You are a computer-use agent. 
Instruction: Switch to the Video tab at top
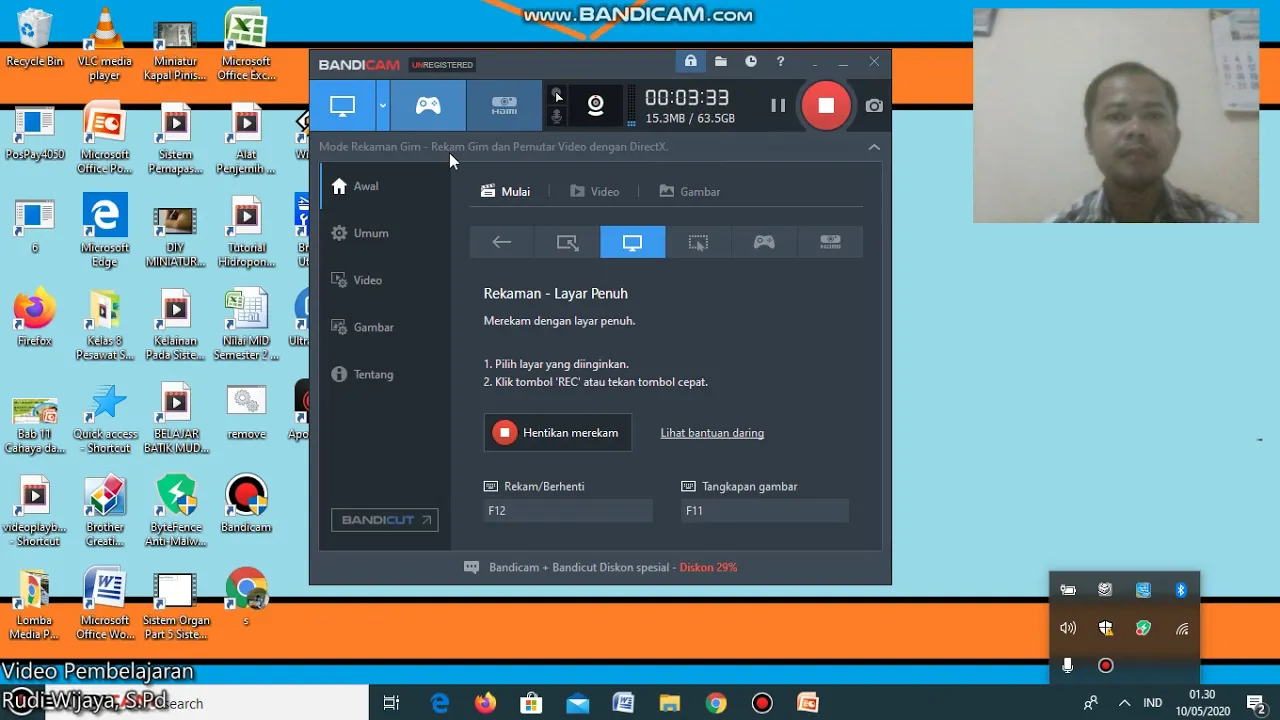(x=594, y=191)
